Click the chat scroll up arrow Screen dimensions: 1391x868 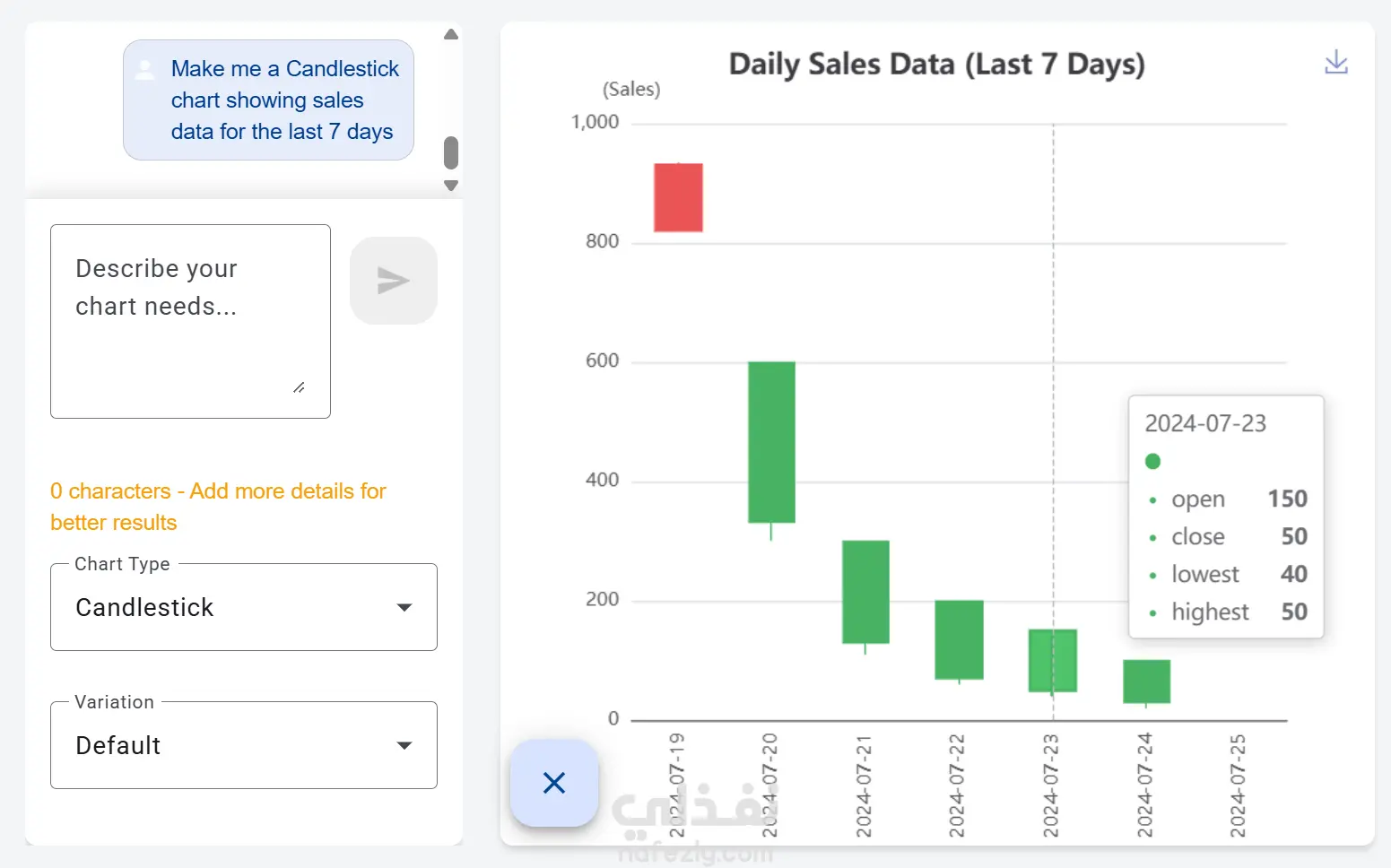[451, 34]
